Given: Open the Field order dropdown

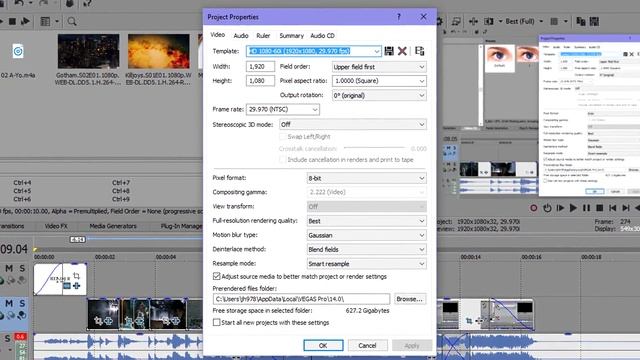Looking at the screenshot, I should coord(379,67).
